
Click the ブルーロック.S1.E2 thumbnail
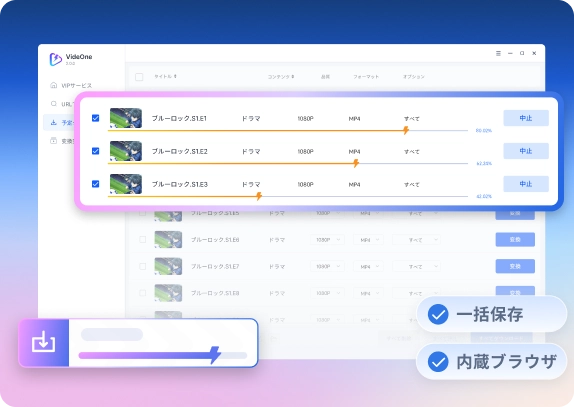(x=126, y=151)
